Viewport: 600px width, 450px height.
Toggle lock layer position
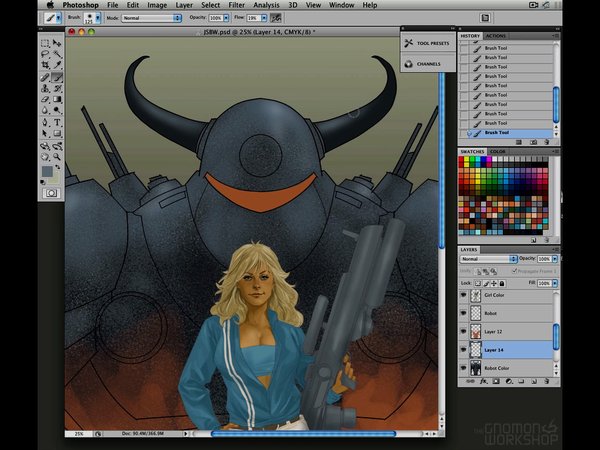tap(494, 284)
